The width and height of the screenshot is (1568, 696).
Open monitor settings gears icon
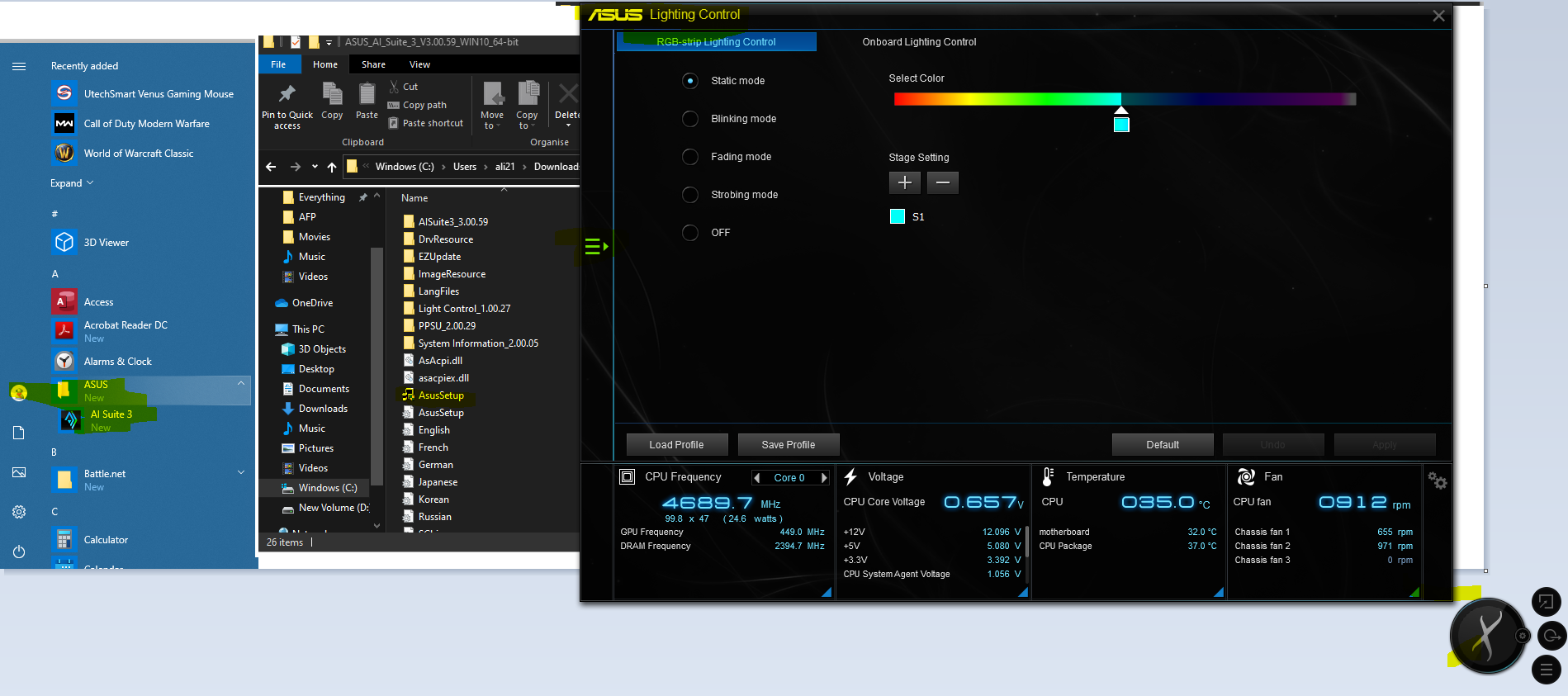click(x=1437, y=481)
